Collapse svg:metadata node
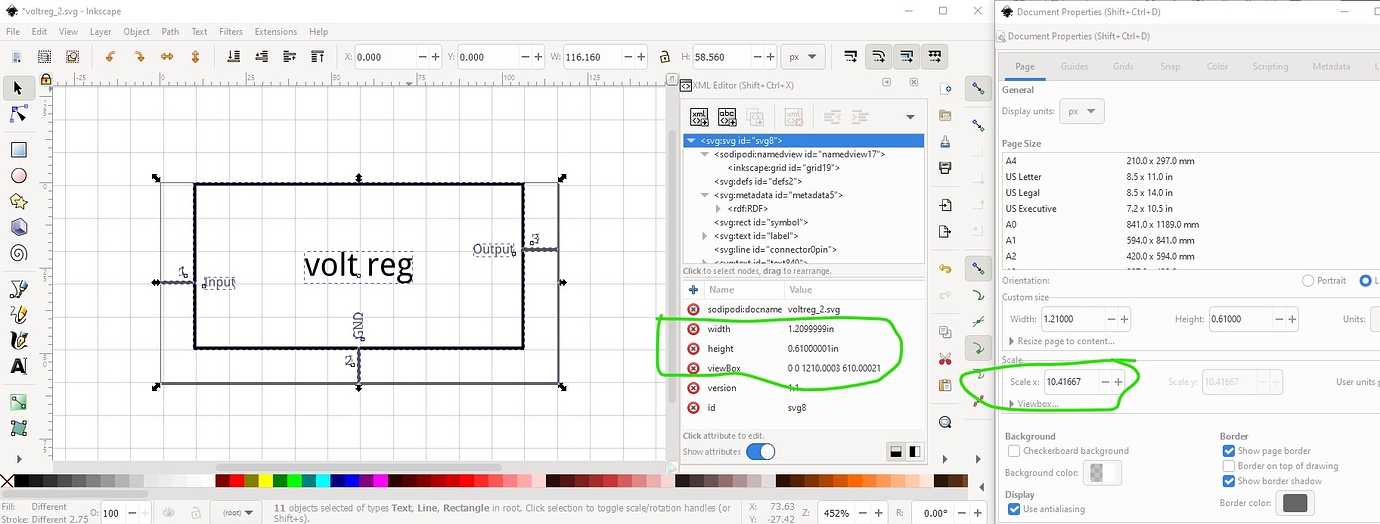Screen dimensions: 1380x524 [704, 195]
